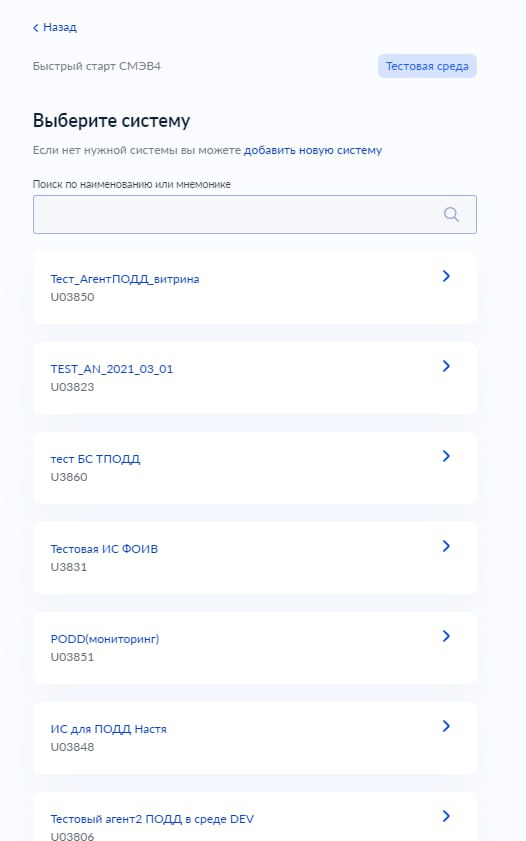
Task: Pick the ИС для ПОДД Настя system
Action: click(x=255, y=739)
